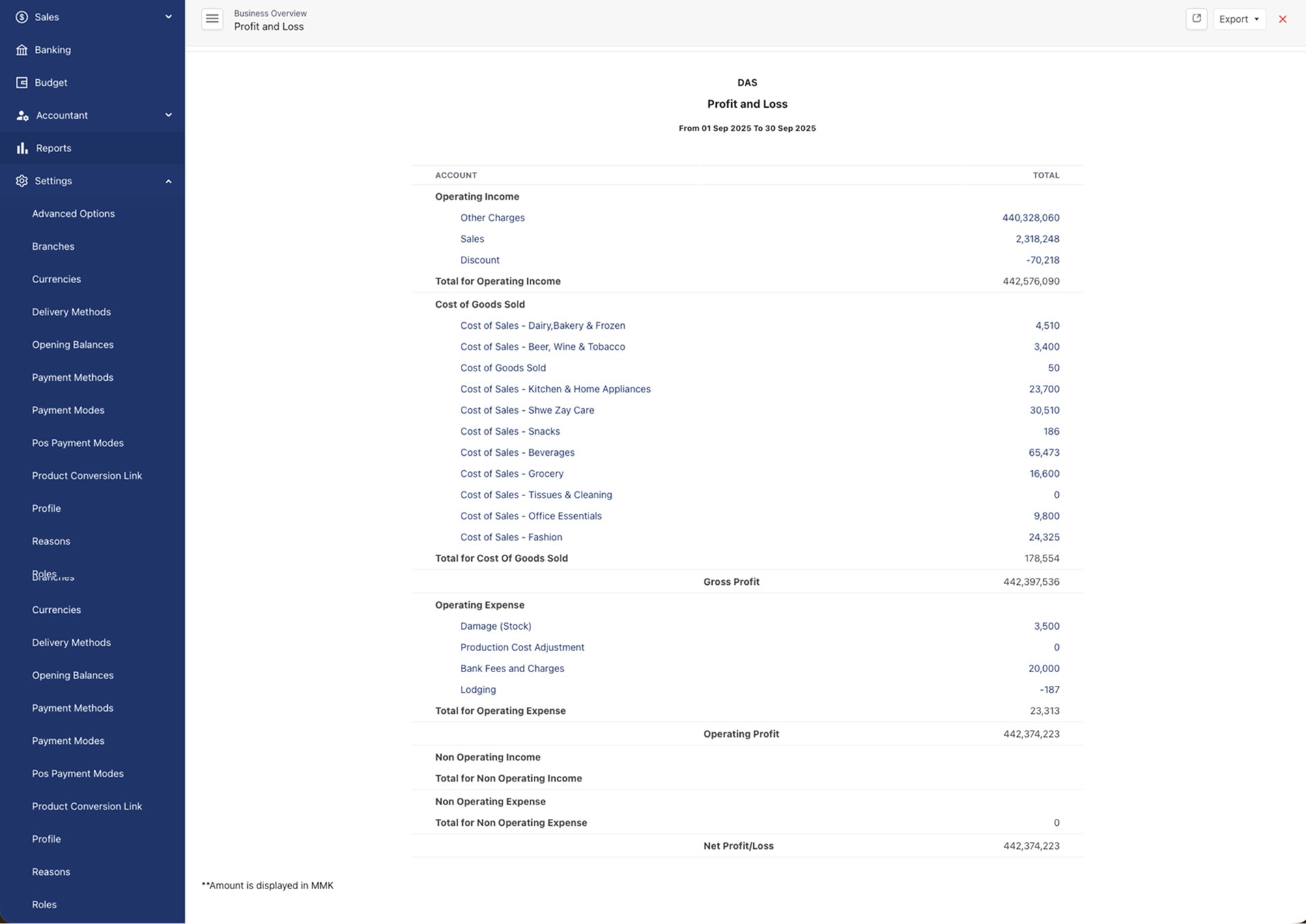Select the Reports bar-chart icon
The image size is (1306, 924).
(x=20, y=147)
